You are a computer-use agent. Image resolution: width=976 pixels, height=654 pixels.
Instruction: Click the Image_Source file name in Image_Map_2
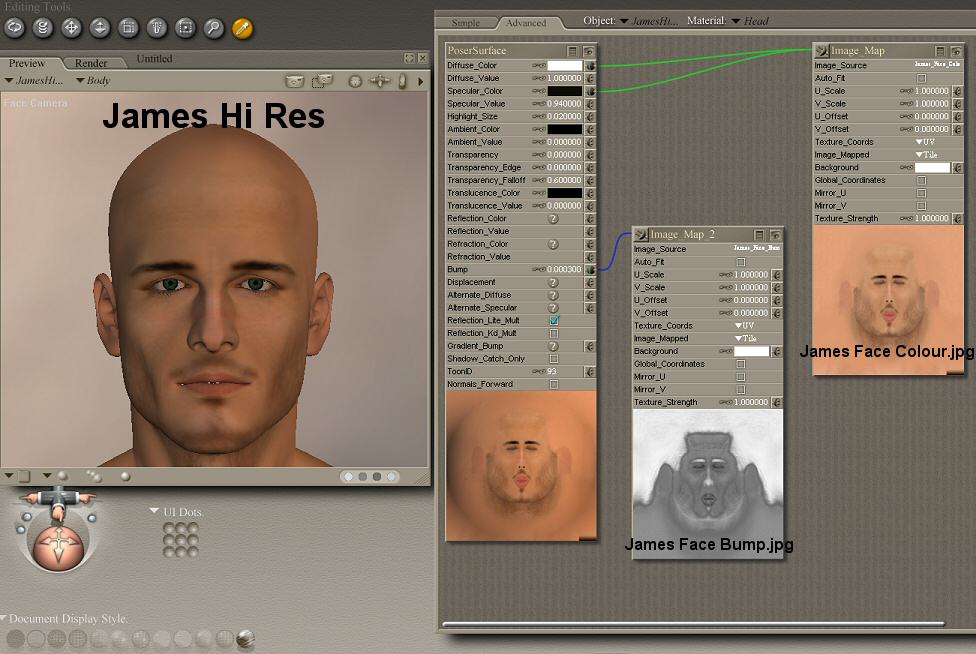pyautogui.click(x=756, y=248)
